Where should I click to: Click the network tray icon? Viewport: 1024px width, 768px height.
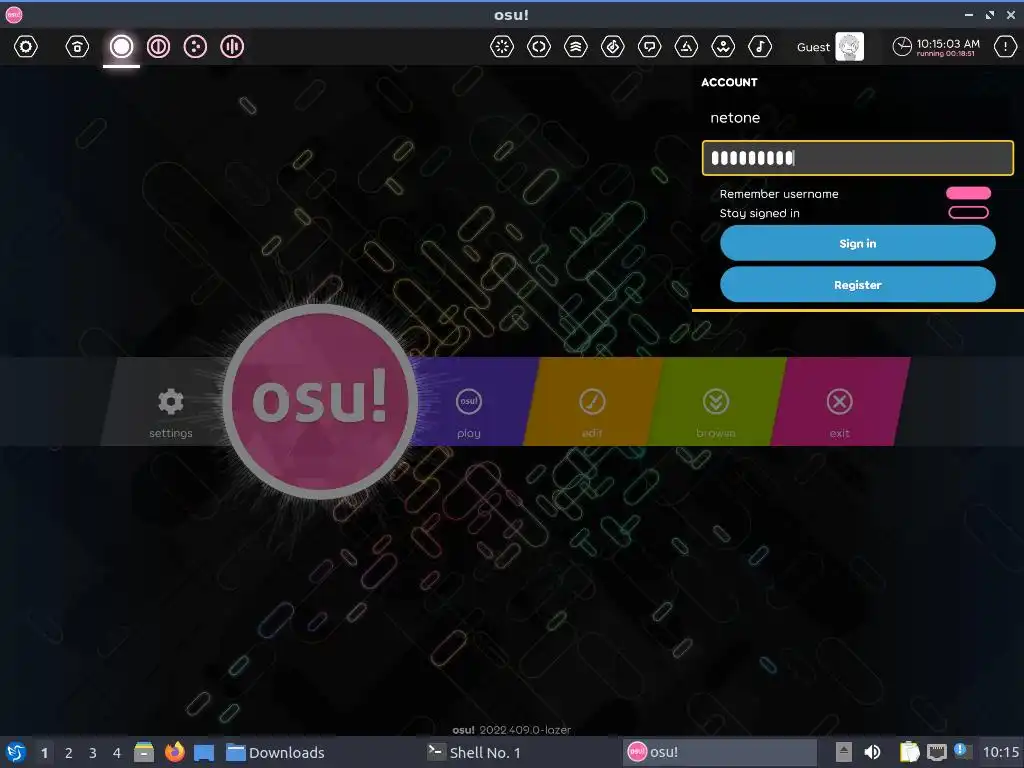pos(936,752)
